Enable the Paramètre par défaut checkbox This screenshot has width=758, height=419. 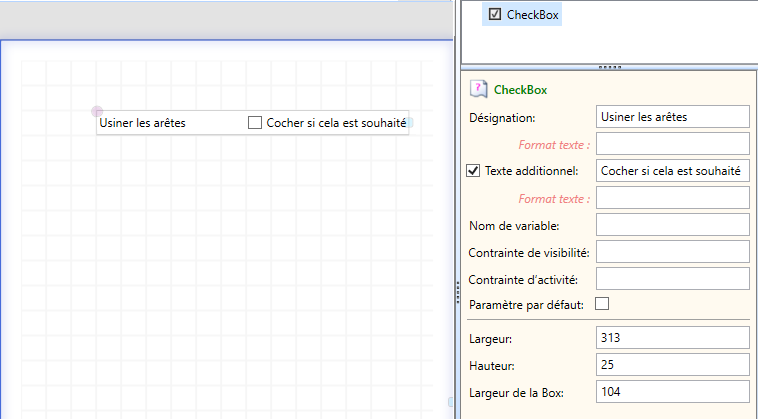pos(602,304)
